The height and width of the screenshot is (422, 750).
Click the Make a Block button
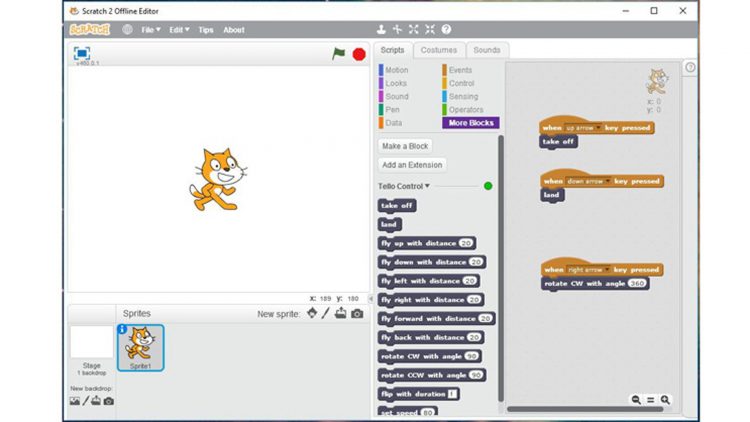(x=405, y=146)
